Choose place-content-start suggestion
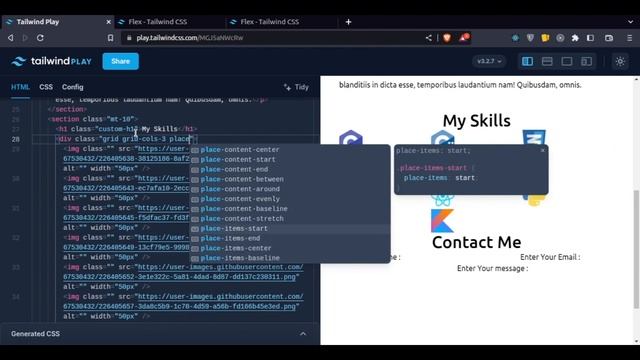Image resolution: width=640 pixels, height=360 pixels. point(289,160)
